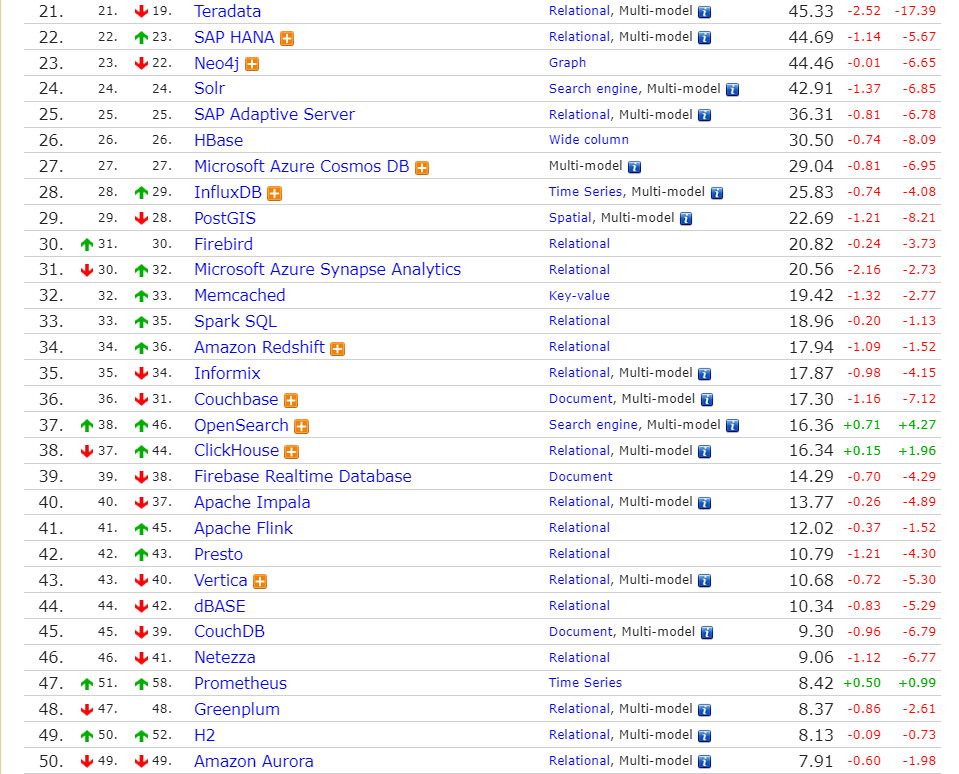
Task: Click the info icon in the Greenplum row
Action: (705, 710)
